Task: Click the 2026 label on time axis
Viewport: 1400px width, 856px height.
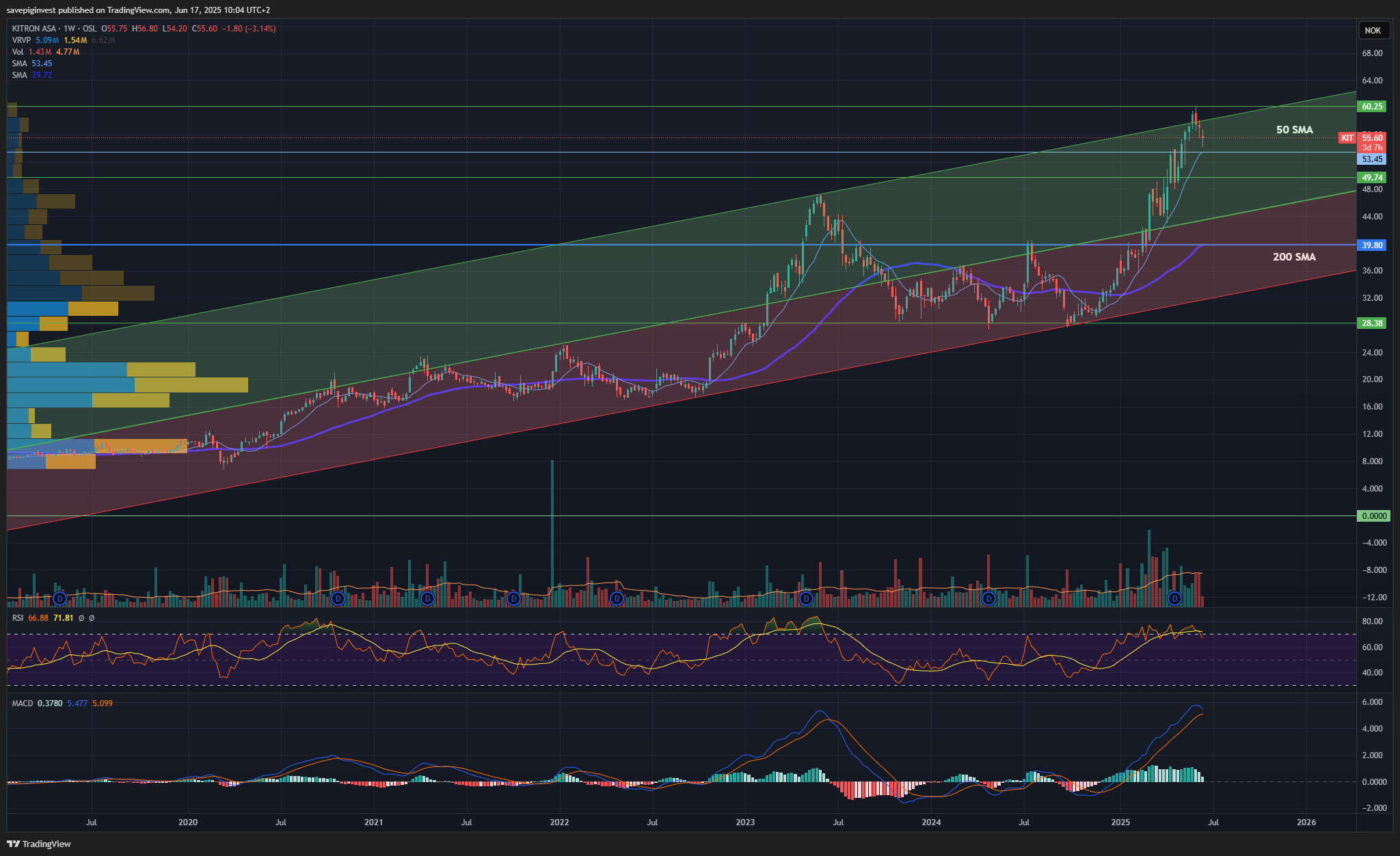Action: 1306,822
